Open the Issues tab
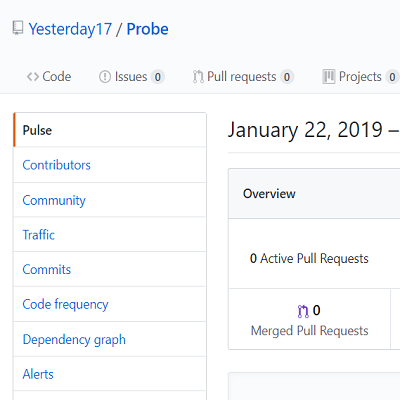 pos(131,77)
